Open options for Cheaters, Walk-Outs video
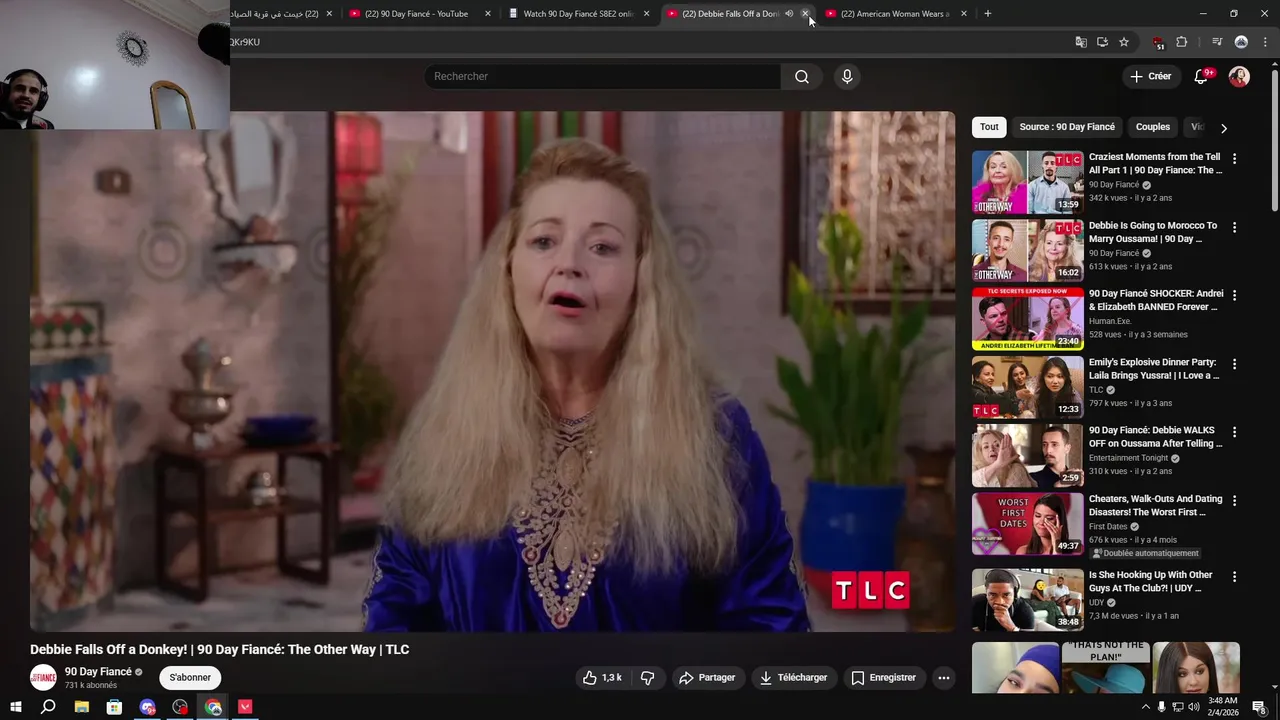The height and width of the screenshot is (720, 1280). coord(1234,500)
